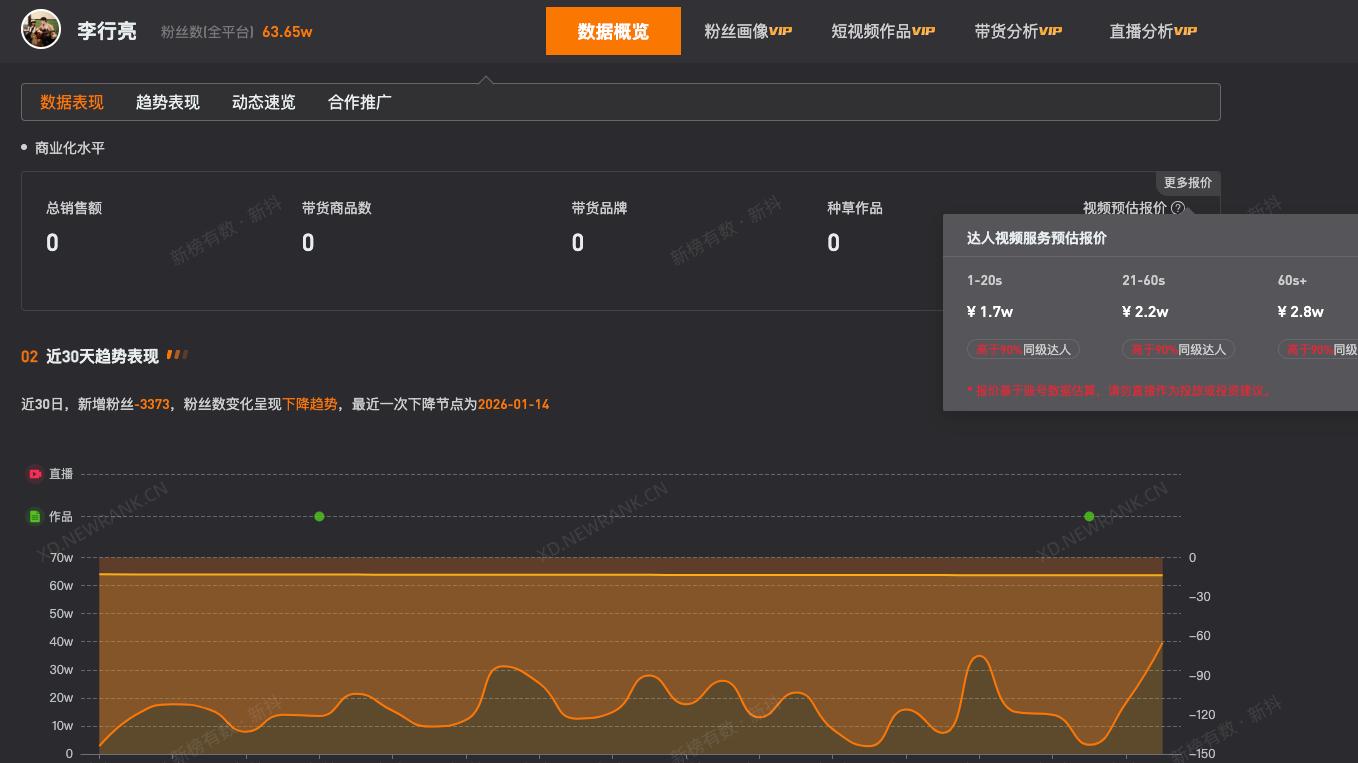Click the 下降趋势 highlighted link

310,404
